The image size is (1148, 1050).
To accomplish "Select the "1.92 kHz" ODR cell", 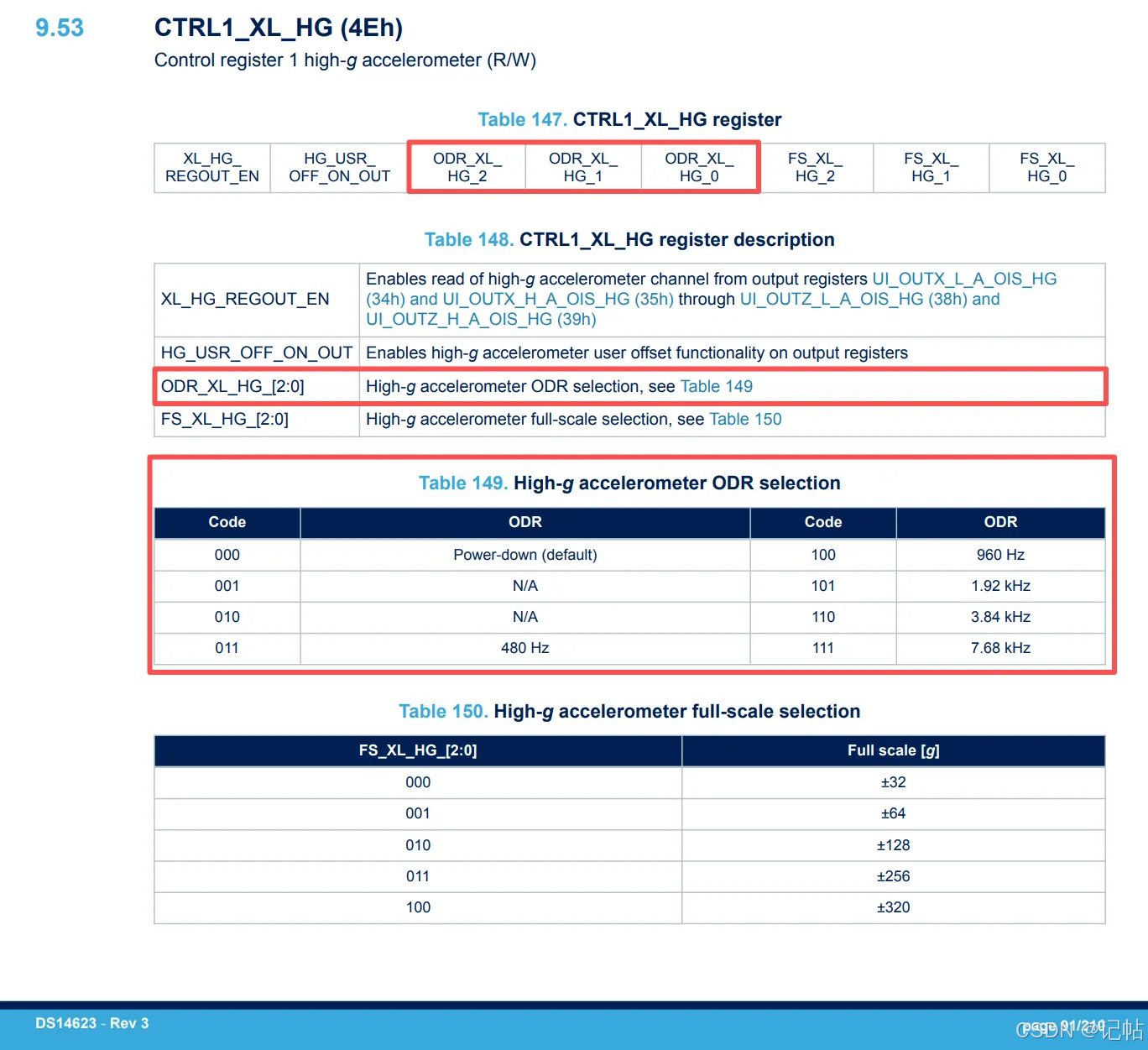I will [1000, 586].
